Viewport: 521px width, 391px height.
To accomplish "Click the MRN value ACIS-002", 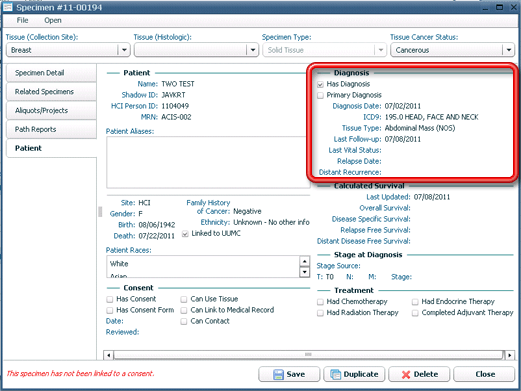I will (x=176, y=117).
